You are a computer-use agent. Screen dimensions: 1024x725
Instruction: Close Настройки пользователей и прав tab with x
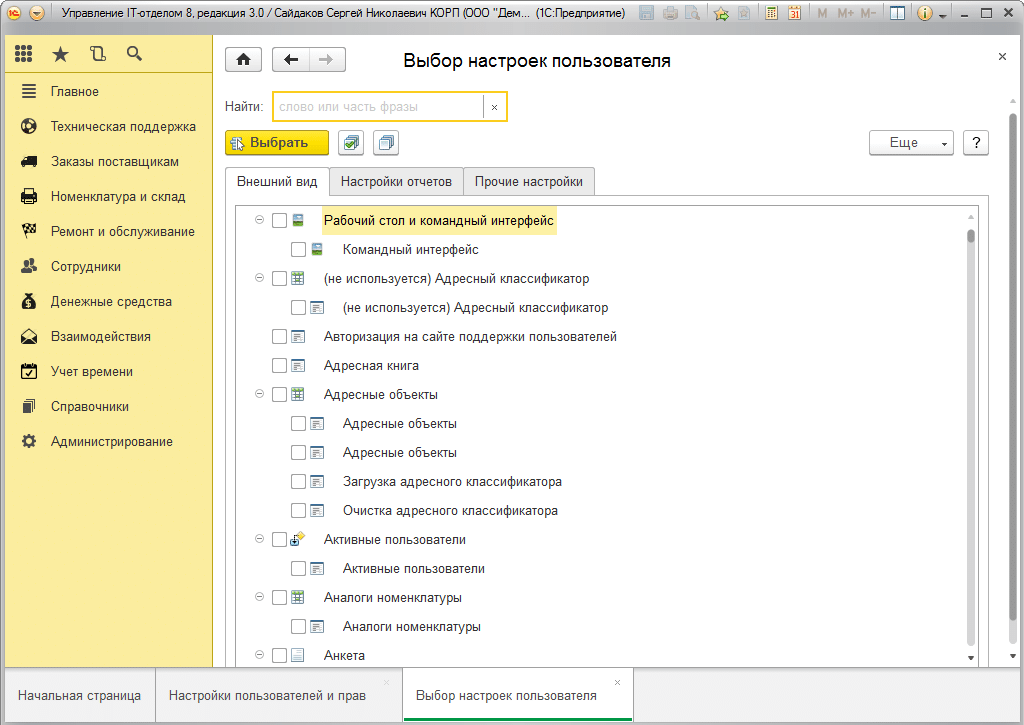coord(387,683)
